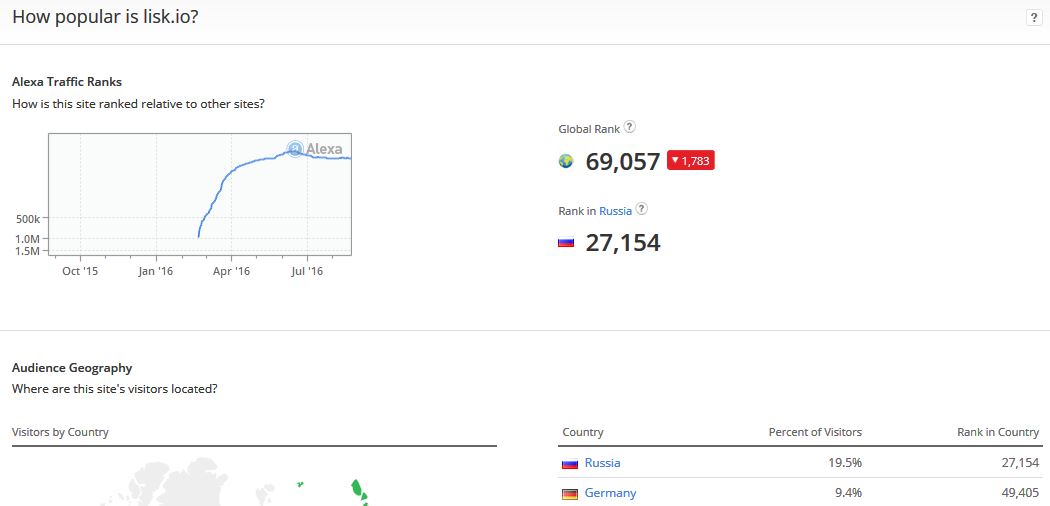
Task: Click the Alexa traffic rank graph
Action: point(200,194)
